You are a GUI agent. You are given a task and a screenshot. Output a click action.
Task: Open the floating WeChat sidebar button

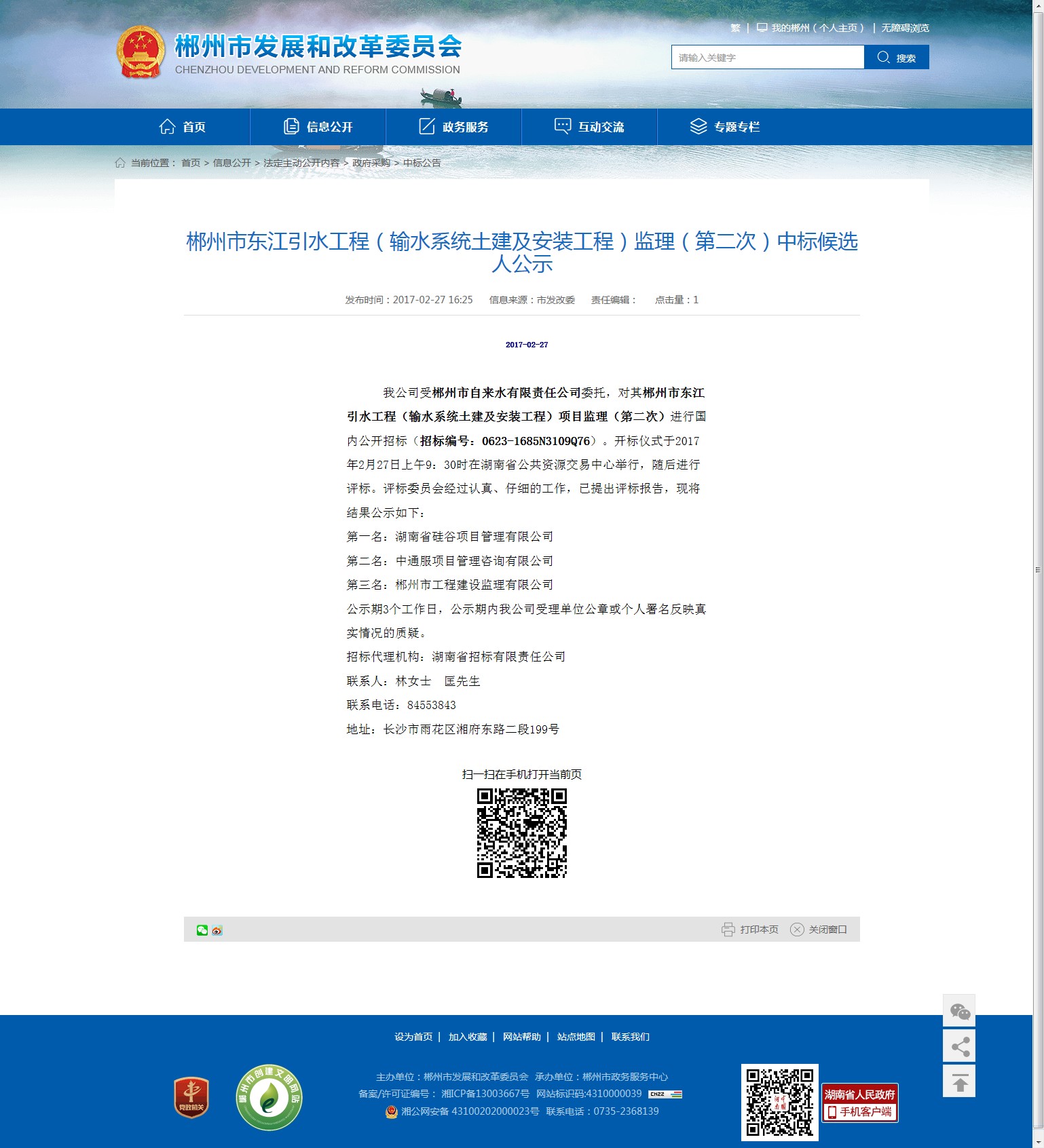(959, 1011)
